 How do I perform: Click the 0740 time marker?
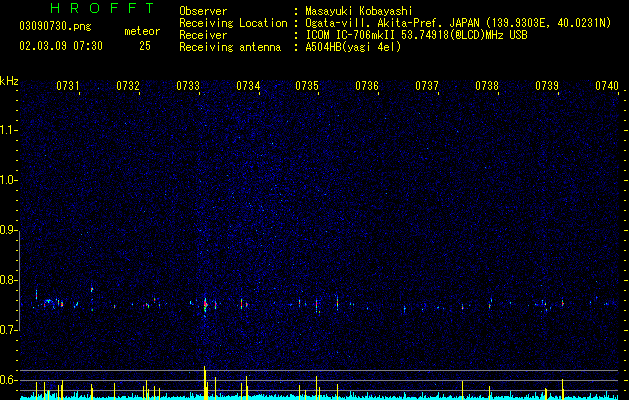point(607,85)
